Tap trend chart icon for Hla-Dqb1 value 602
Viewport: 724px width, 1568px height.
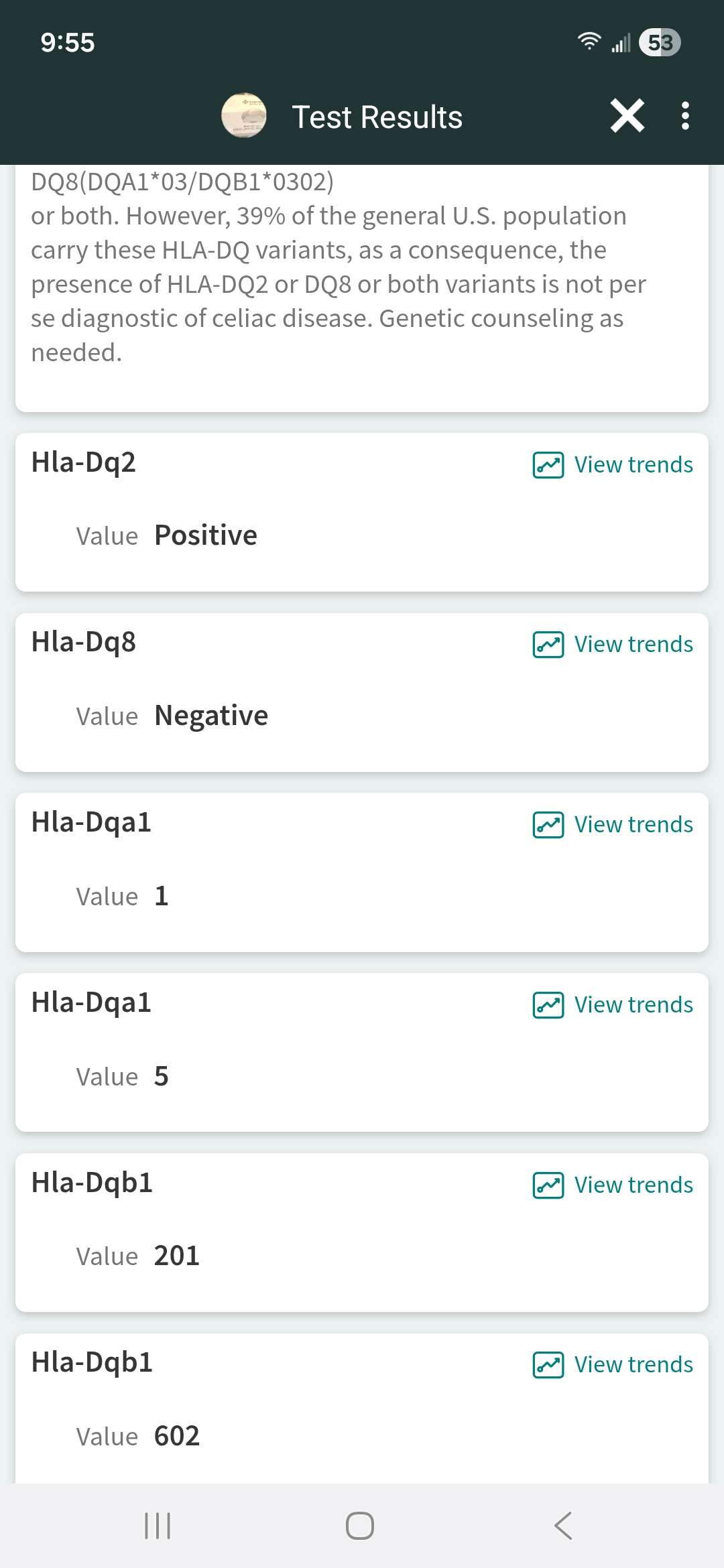(x=548, y=1365)
